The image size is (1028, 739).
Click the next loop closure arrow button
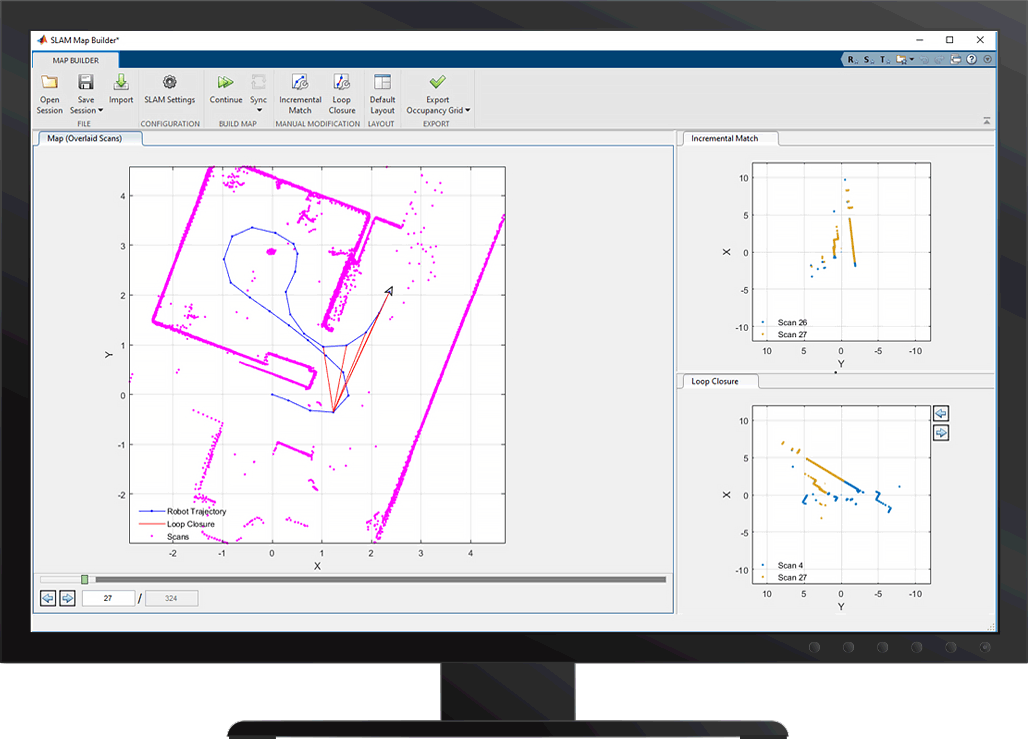pos(941,433)
